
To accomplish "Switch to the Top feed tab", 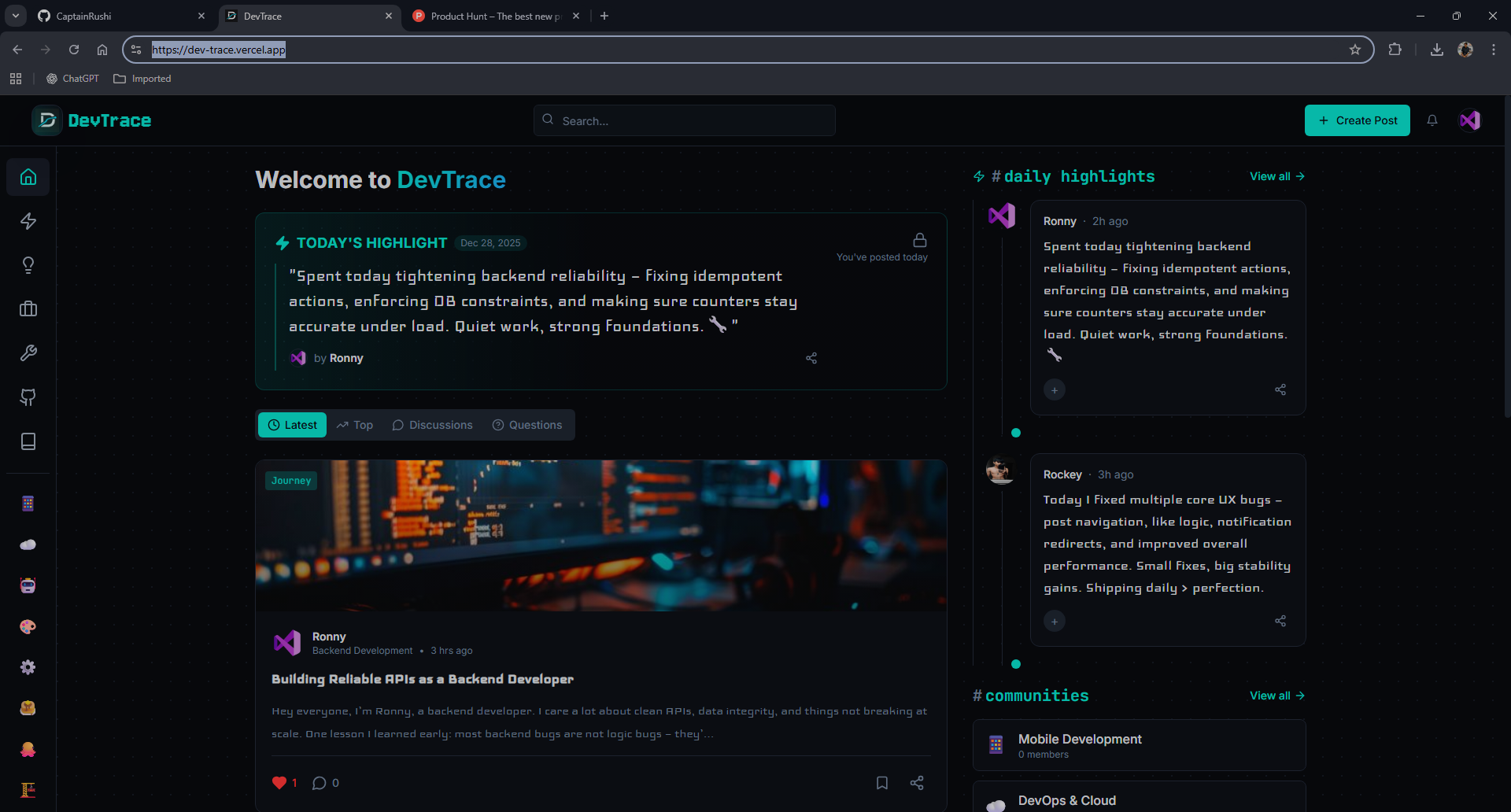I will click(x=354, y=425).
